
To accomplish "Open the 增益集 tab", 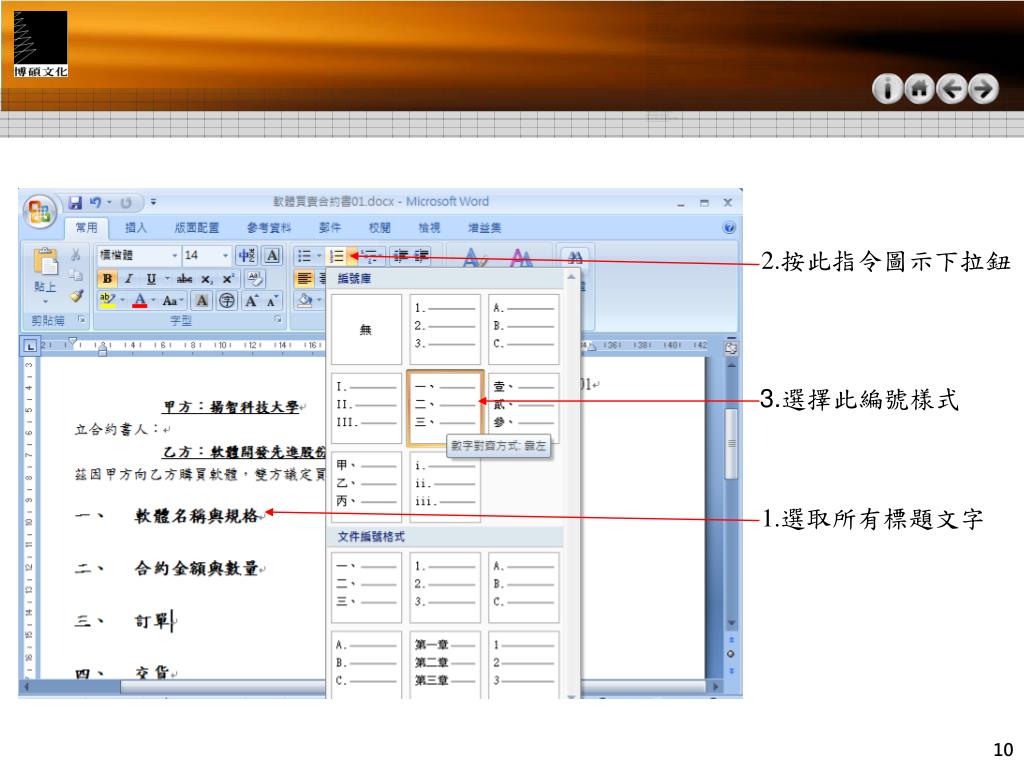I will pos(485,227).
